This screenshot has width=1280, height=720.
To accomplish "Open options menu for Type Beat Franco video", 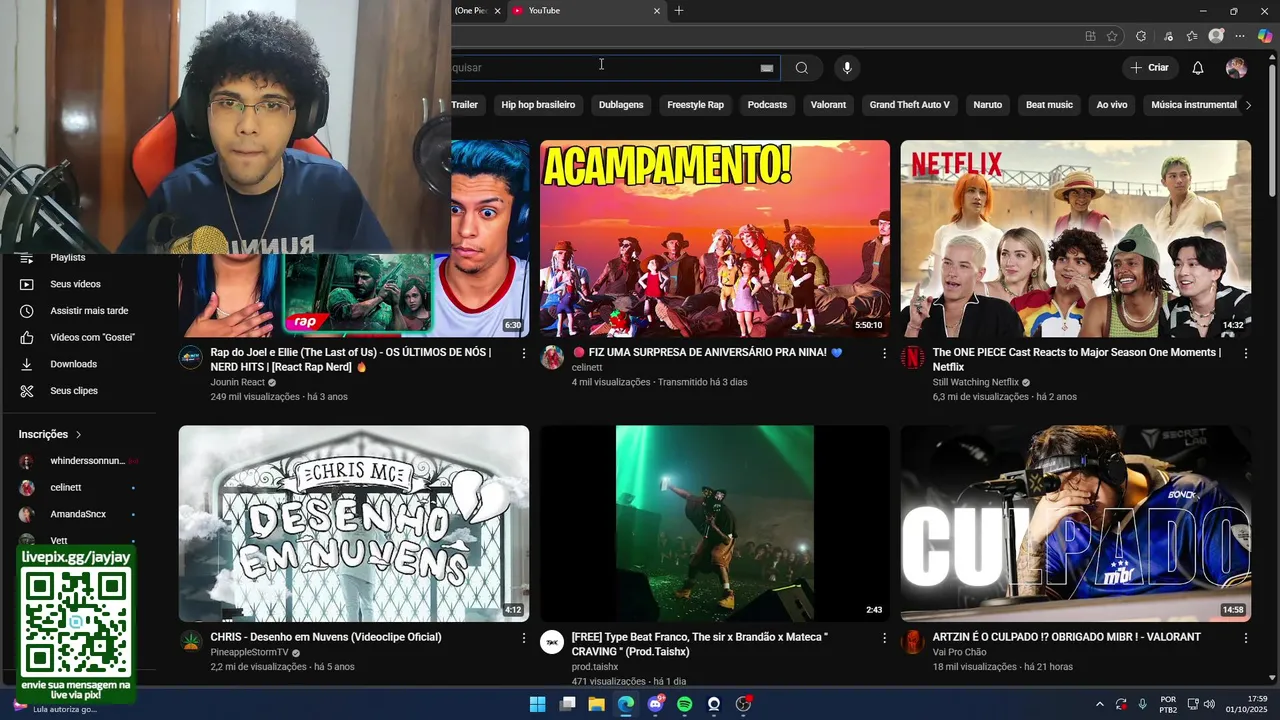I will [x=884, y=638].
